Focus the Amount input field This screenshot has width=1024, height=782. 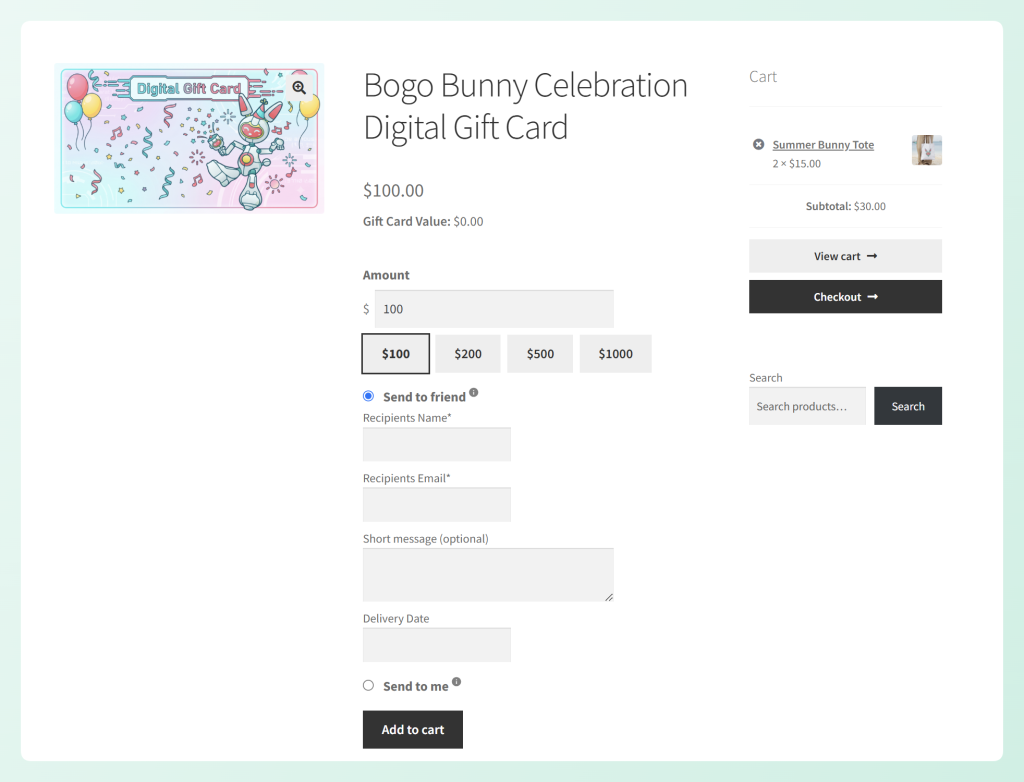coord(494,309)
